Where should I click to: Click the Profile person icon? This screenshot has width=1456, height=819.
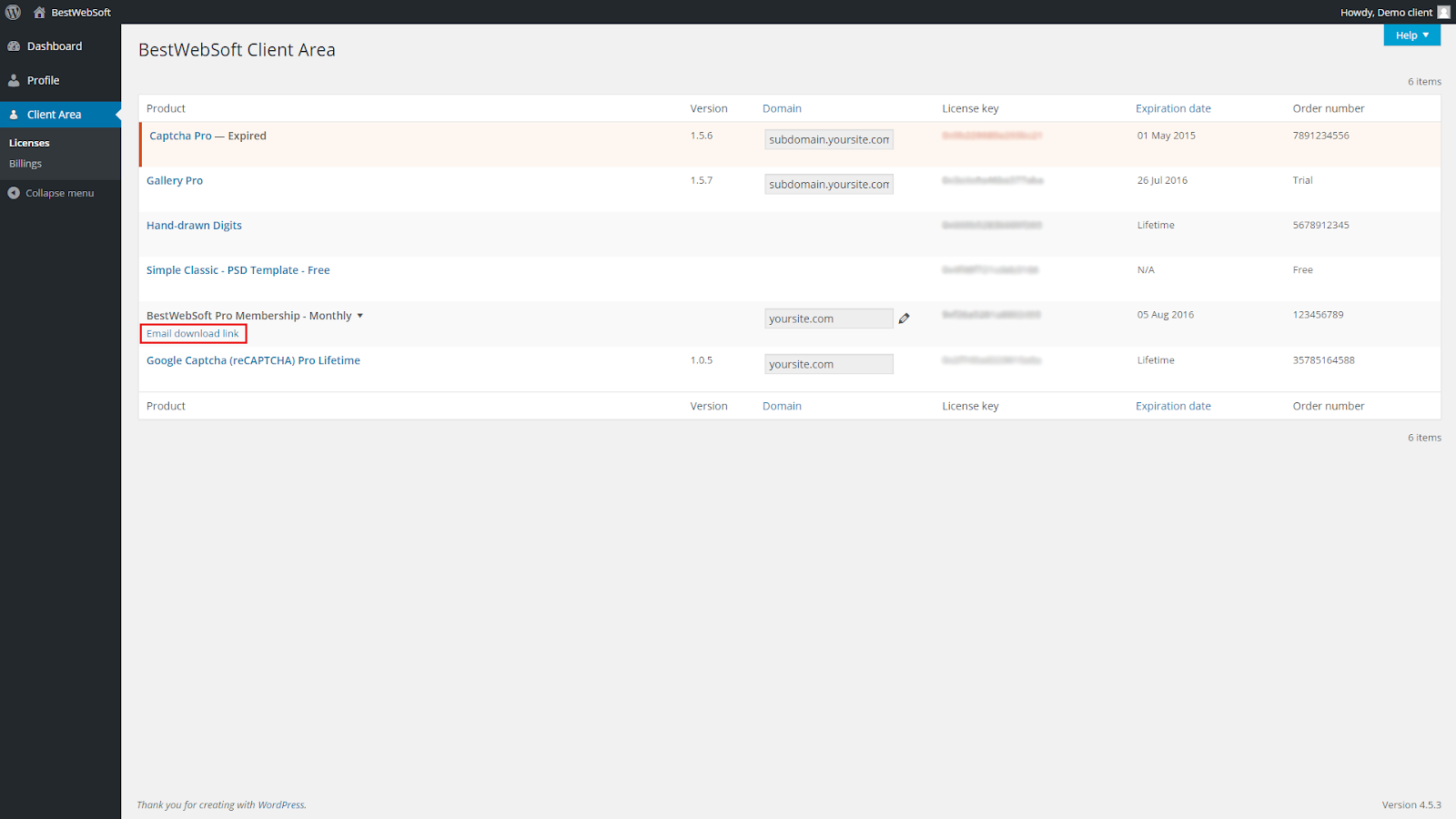point(14,80)
